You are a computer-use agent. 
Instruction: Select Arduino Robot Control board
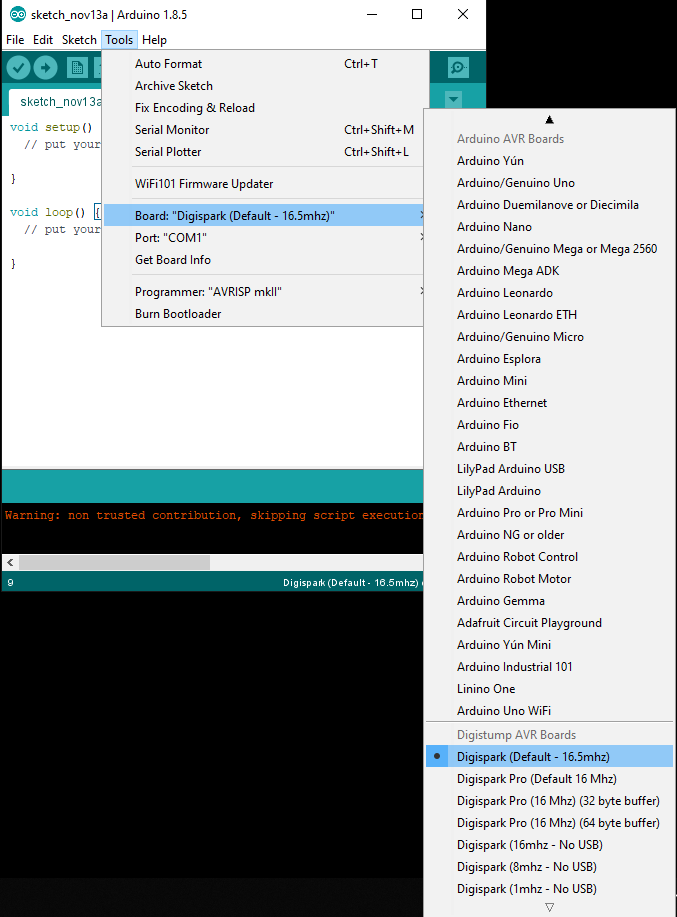[x=550, y=557]
